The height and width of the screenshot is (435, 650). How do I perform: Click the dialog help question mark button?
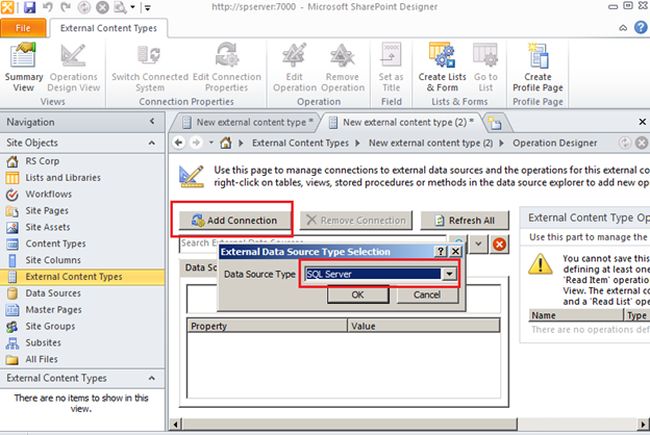tap(441, 251)
